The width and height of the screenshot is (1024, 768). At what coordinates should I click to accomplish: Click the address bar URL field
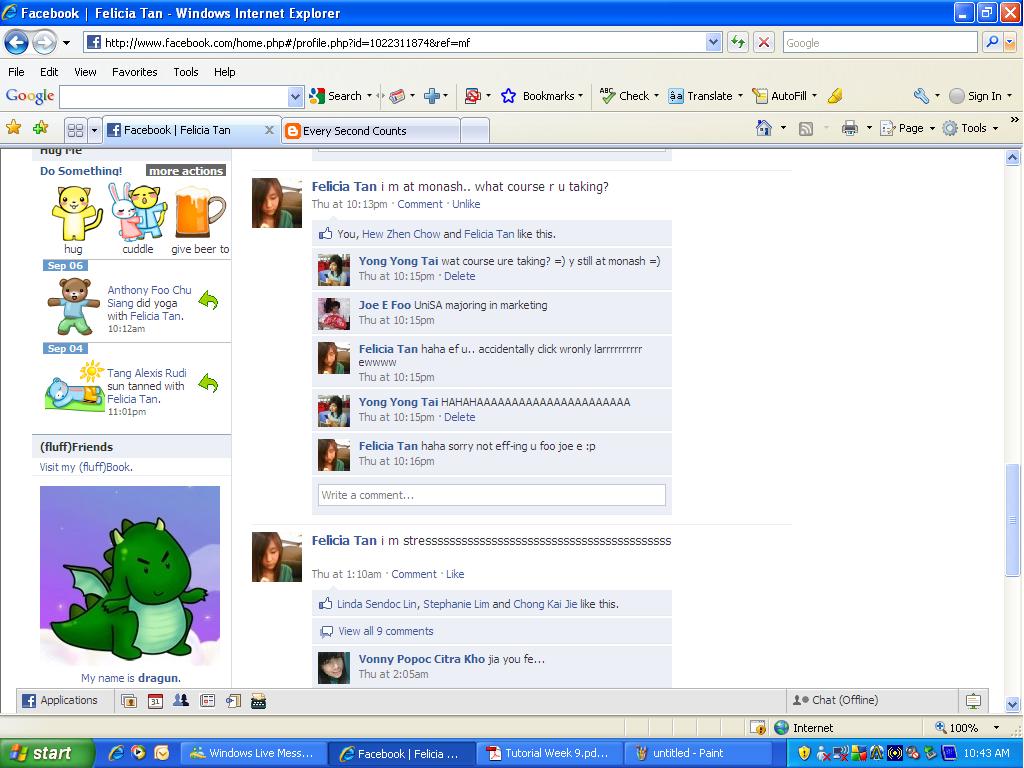395,42
